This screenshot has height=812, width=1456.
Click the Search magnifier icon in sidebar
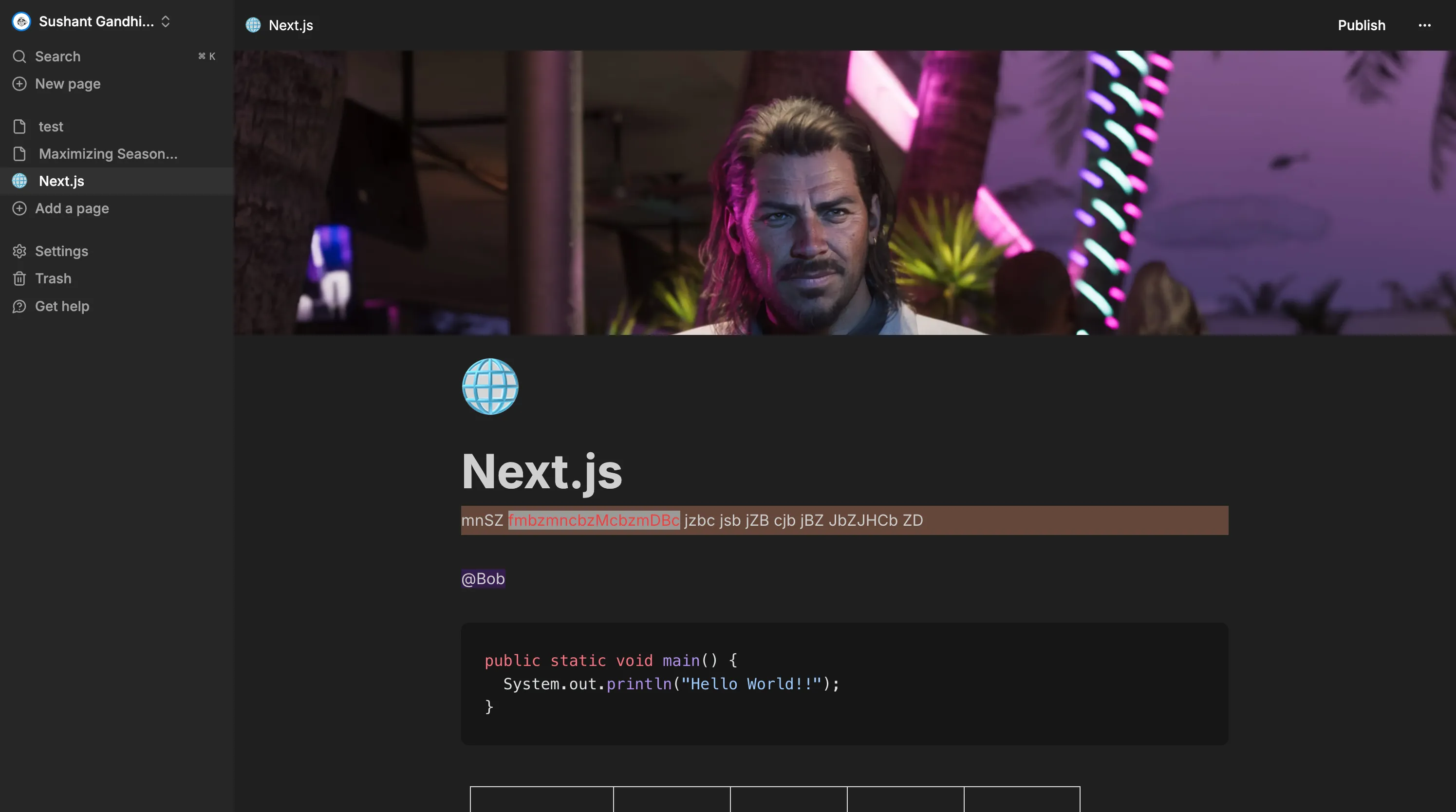(x=19, y=56)
